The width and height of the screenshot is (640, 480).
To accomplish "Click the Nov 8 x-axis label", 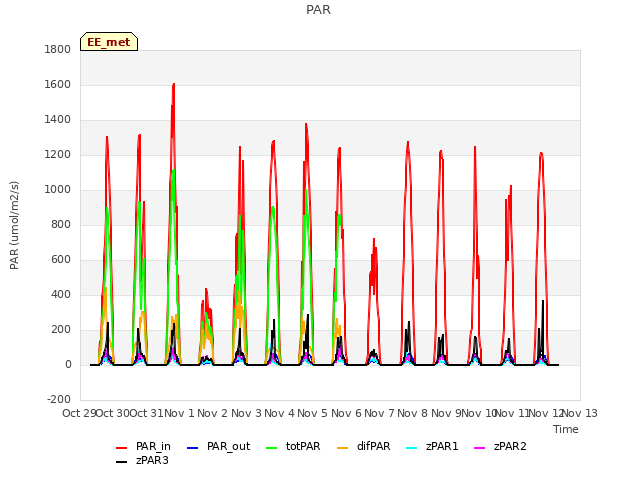I will coord(413,413).
